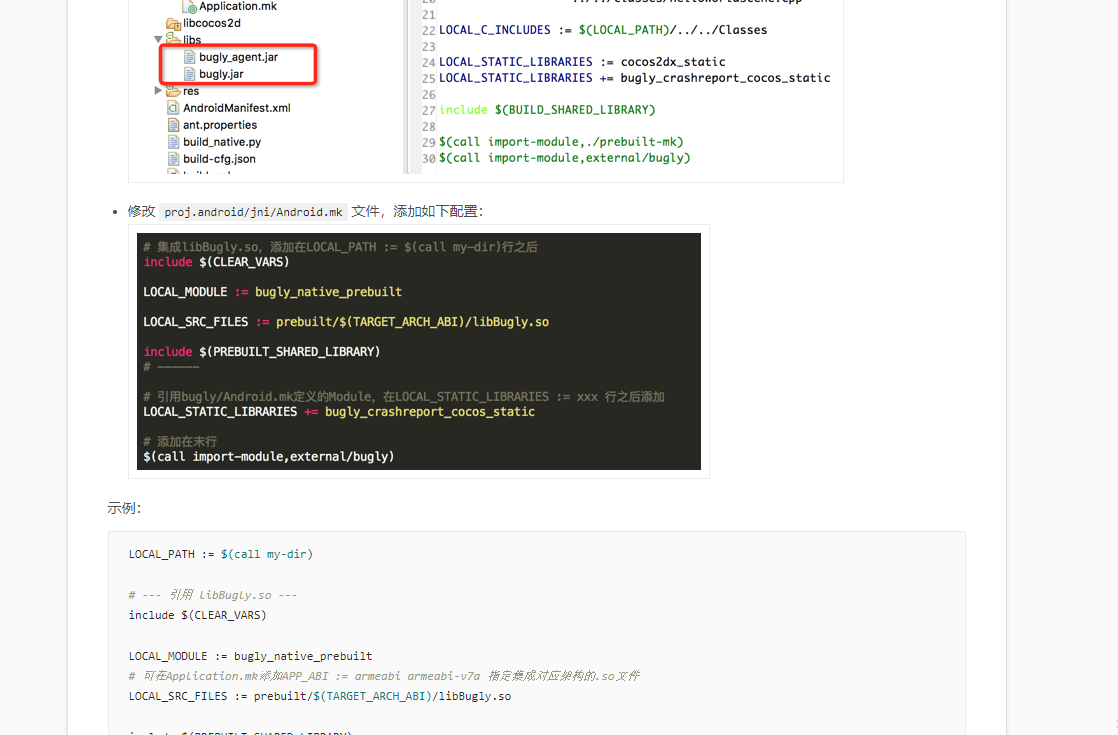Select bugly.jar in the libs folder
This screenshot has width=1118, height=735.
(221, 74)
